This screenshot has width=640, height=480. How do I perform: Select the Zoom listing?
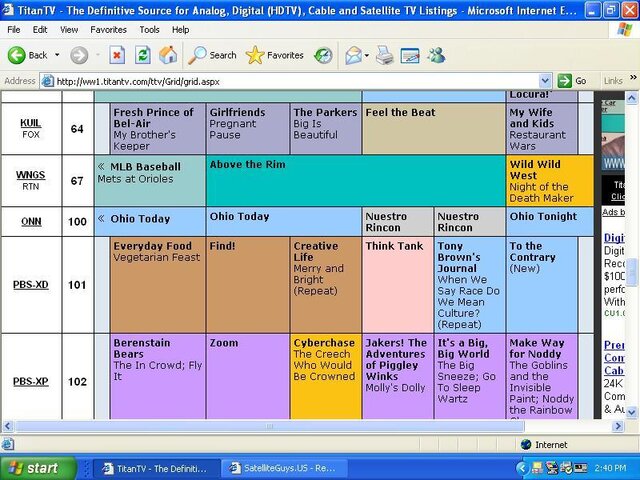tap(248, 376)
